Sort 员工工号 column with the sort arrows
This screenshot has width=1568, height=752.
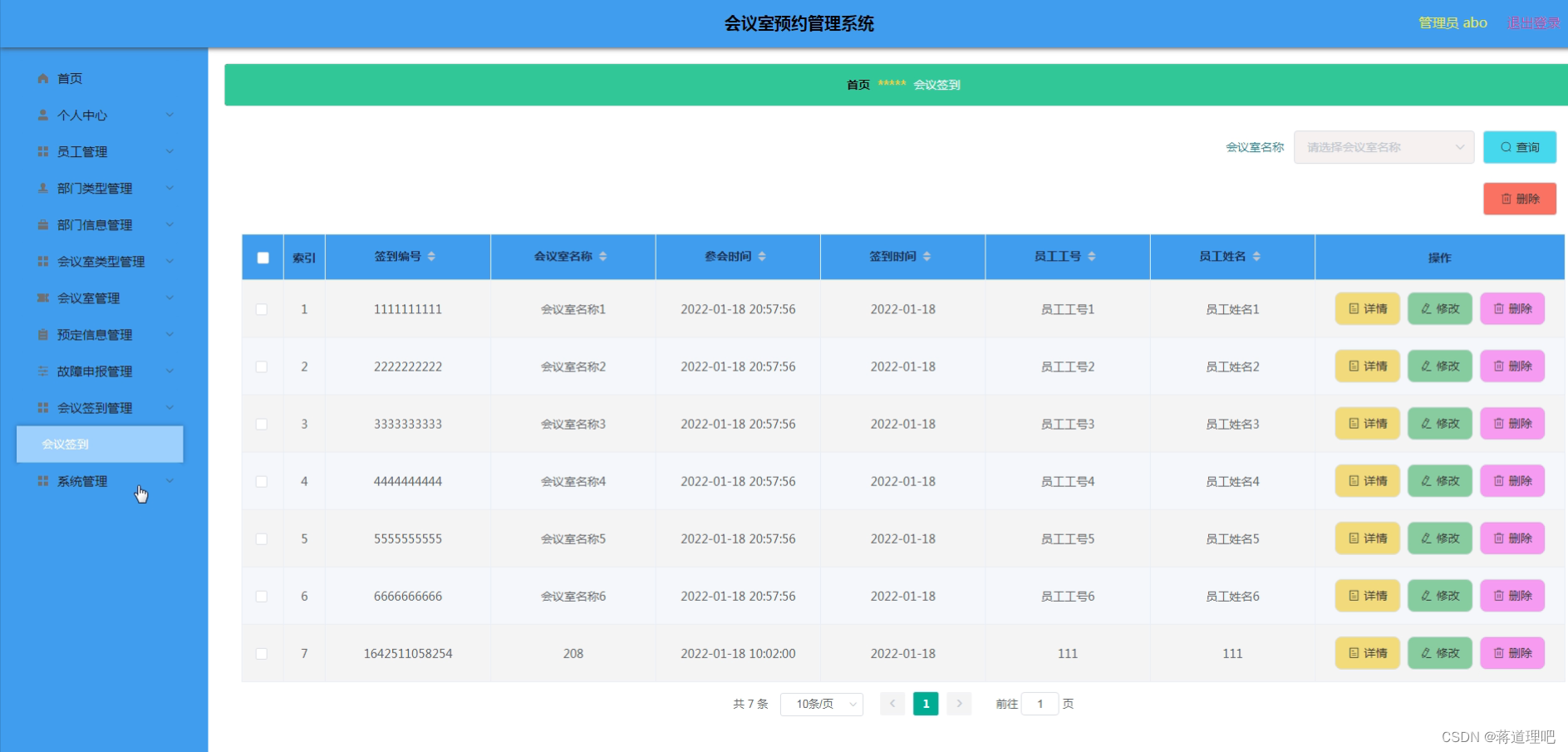coord(1092,257)
